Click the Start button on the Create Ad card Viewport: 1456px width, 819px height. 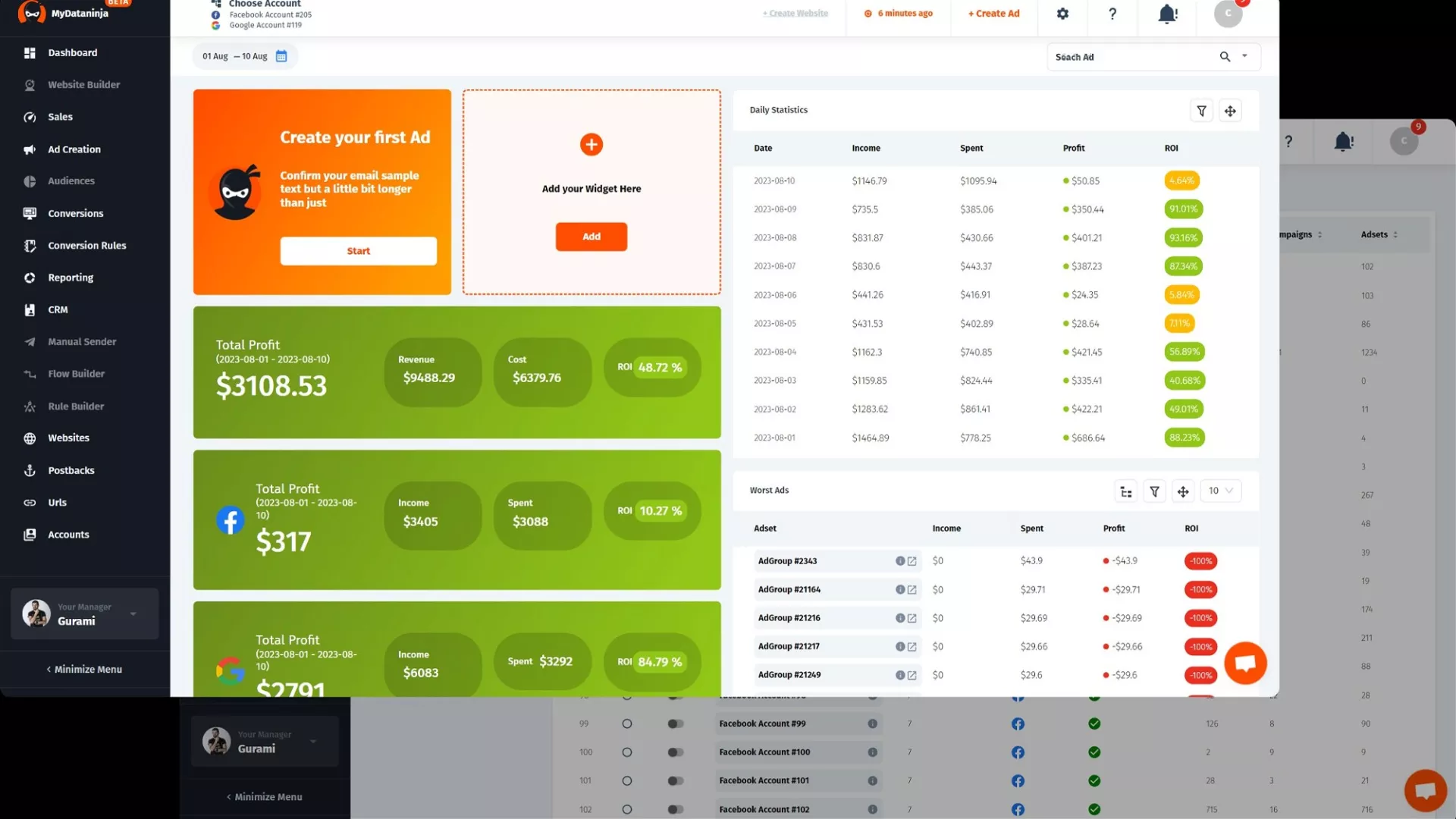(x=358, y=251)
